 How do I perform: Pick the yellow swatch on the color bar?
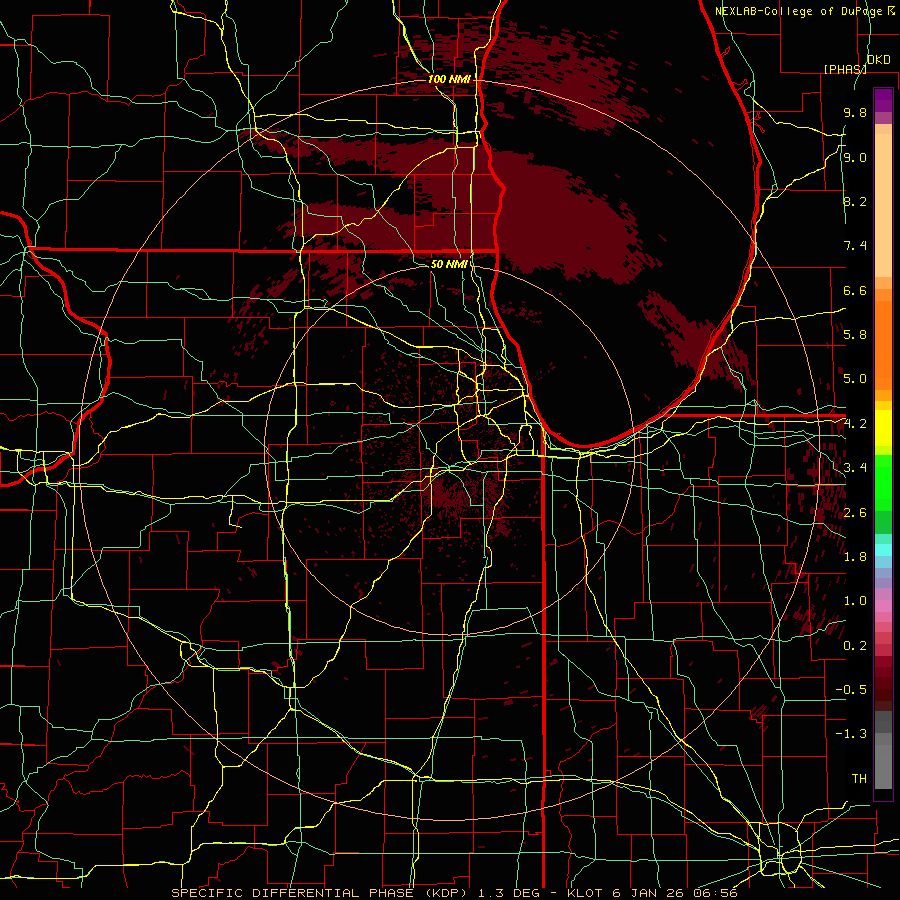883,428
